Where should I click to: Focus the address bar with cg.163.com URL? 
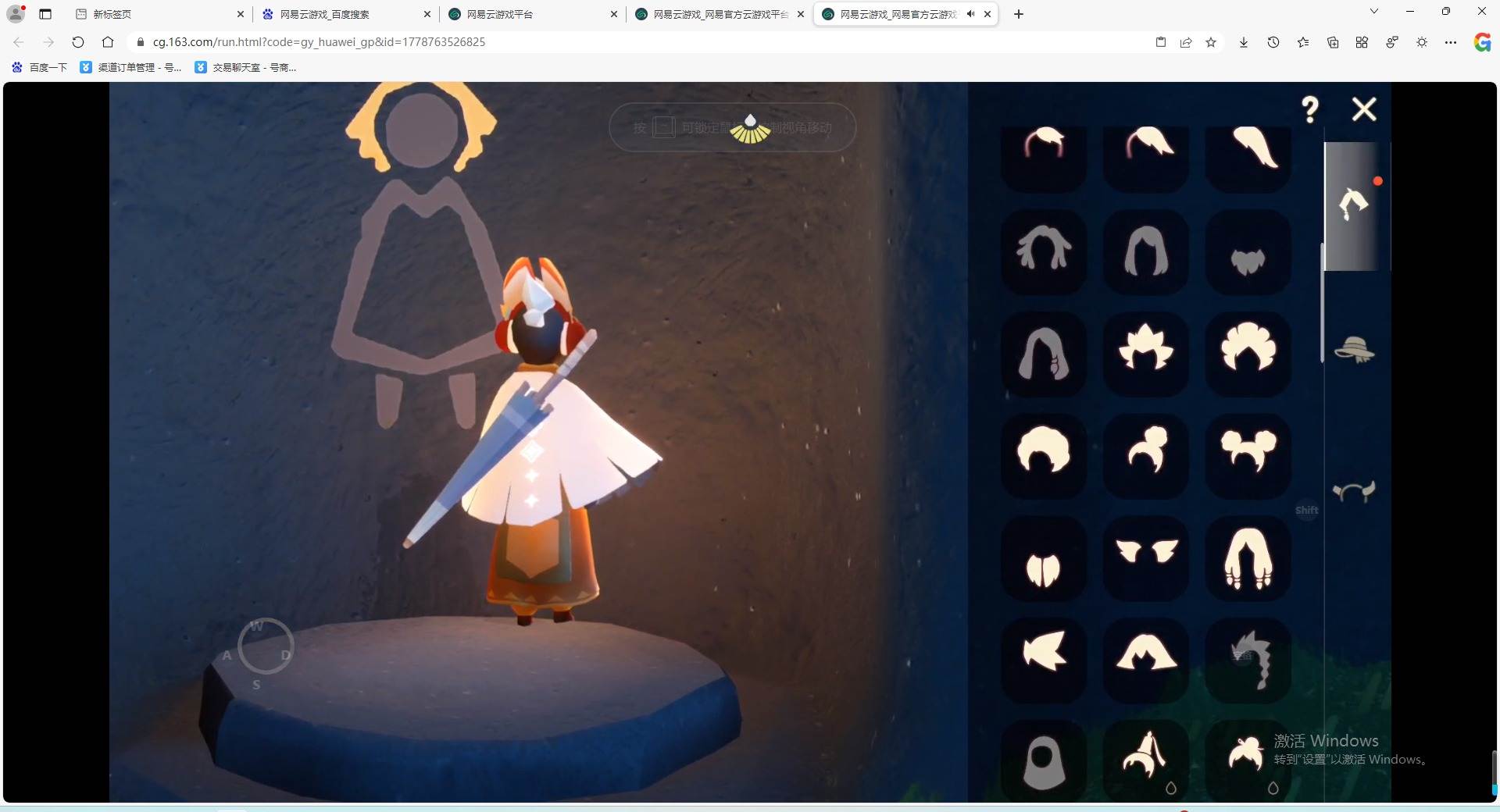pyautogui.click(x=641, y=42)
